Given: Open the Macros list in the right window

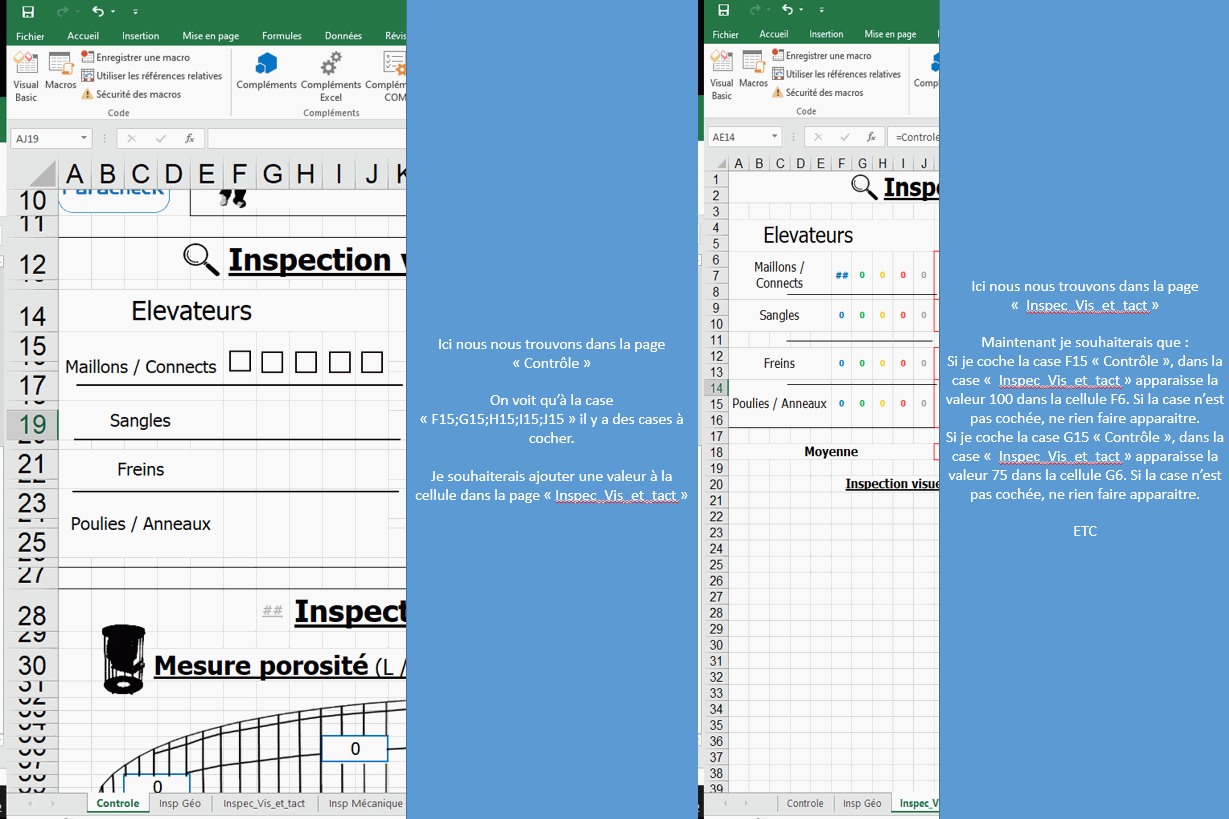Looking at the screenshot, I should click(754, 71).
